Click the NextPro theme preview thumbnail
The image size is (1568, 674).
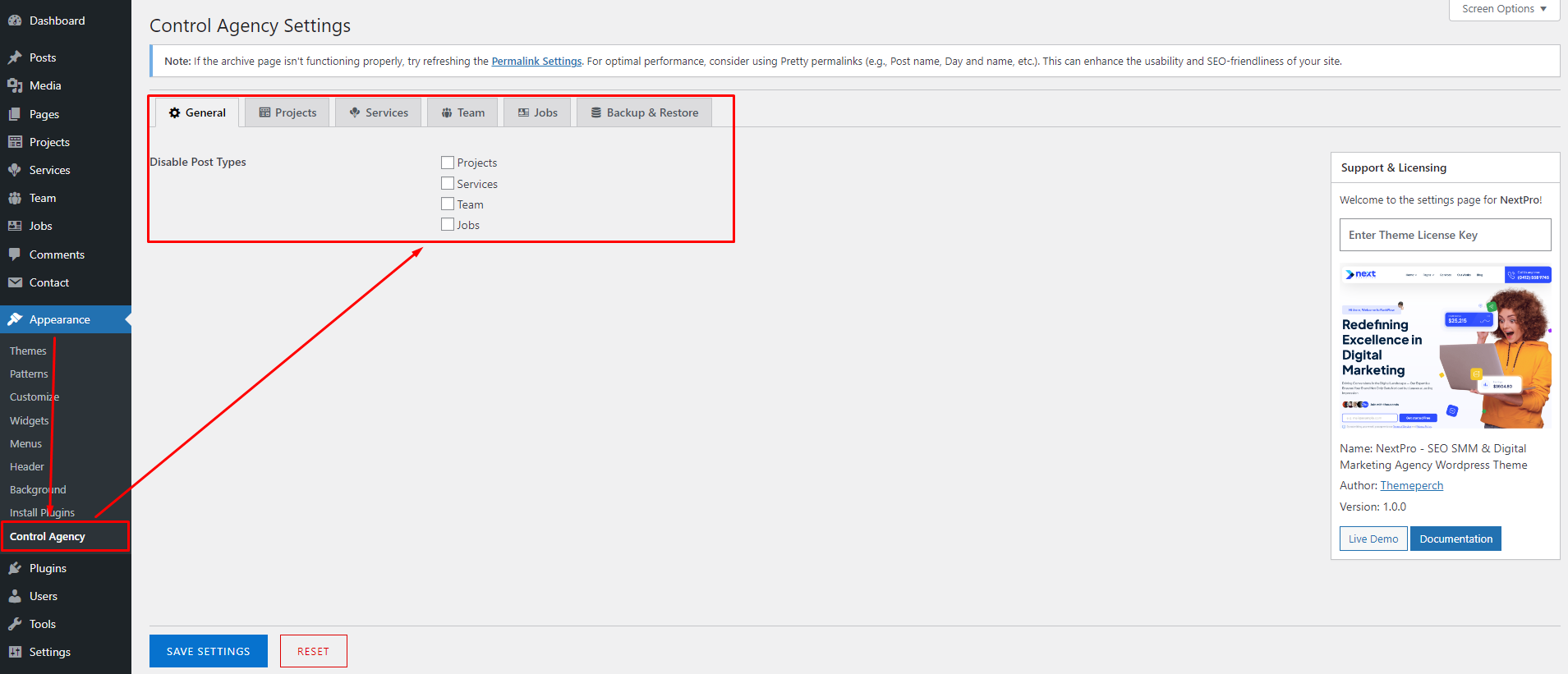coord(1446,346)
